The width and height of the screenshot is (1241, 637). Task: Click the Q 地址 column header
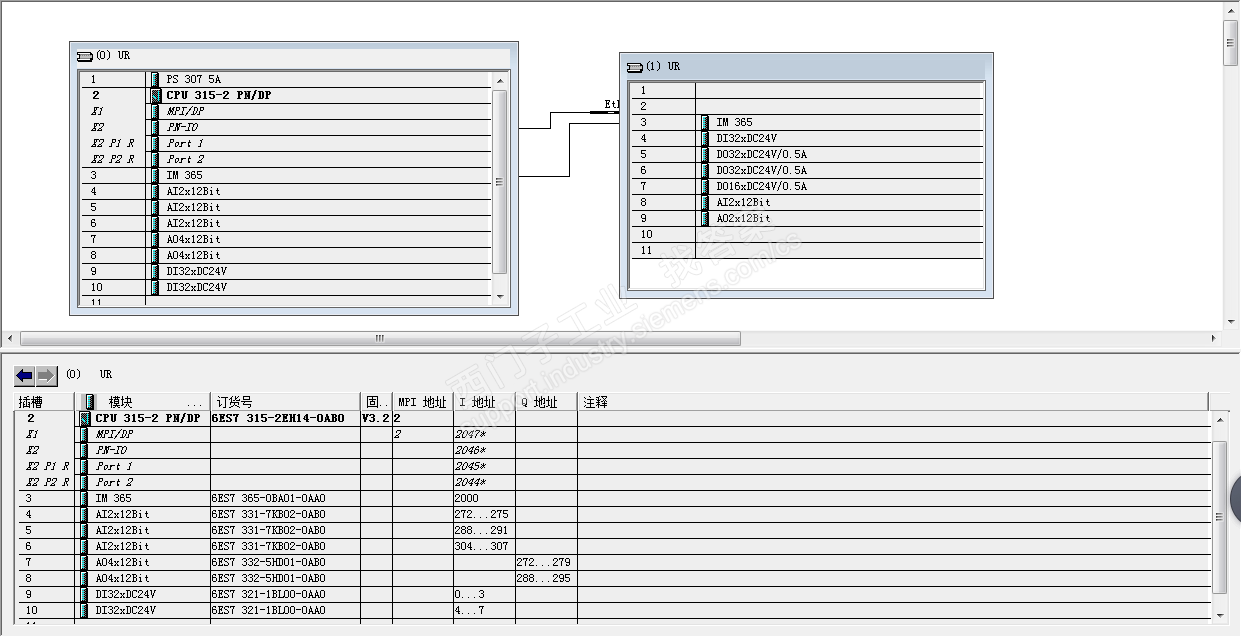(546, 402)
